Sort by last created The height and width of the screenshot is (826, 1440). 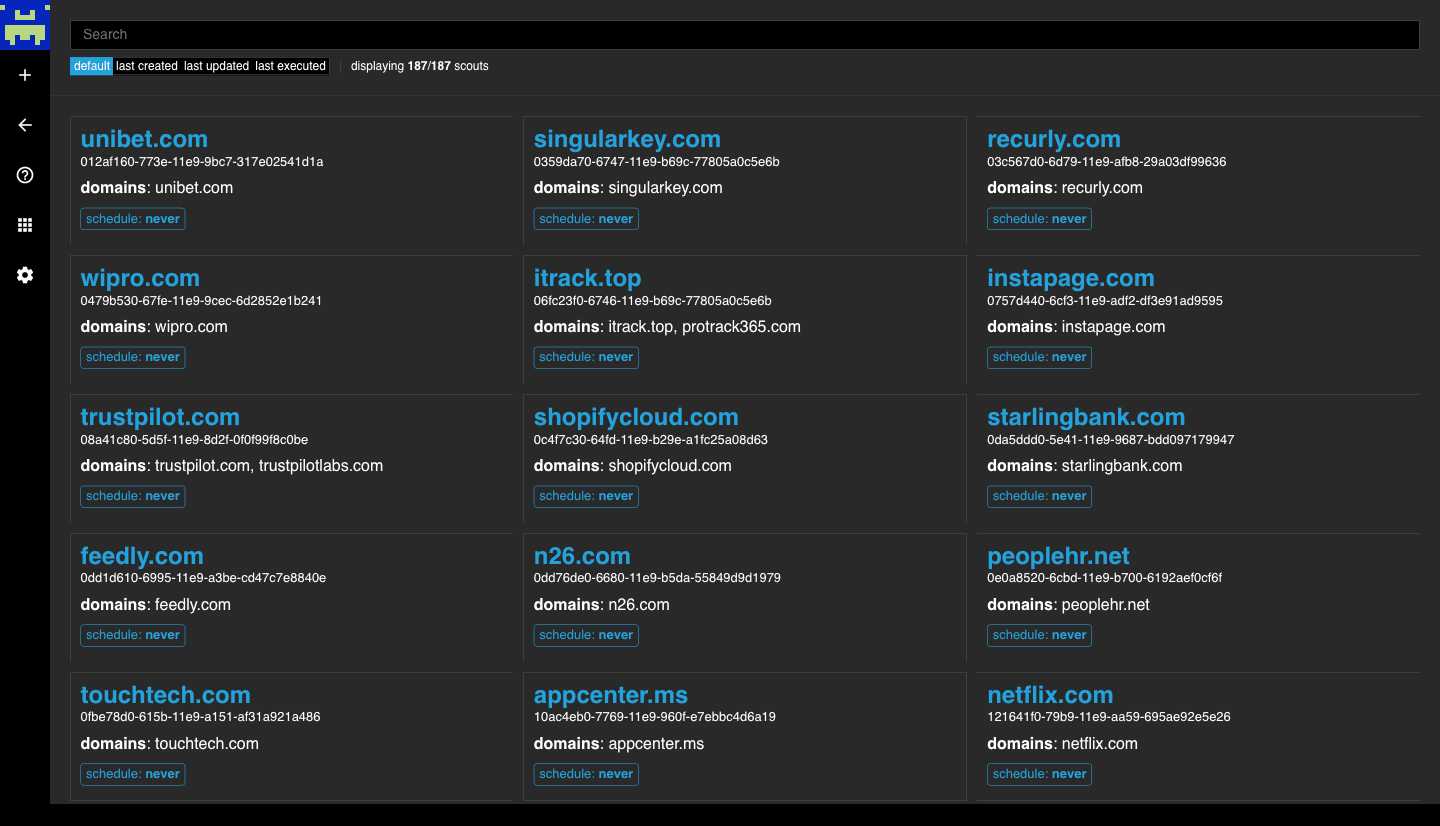pyautogui.click(x=147, y=66)
